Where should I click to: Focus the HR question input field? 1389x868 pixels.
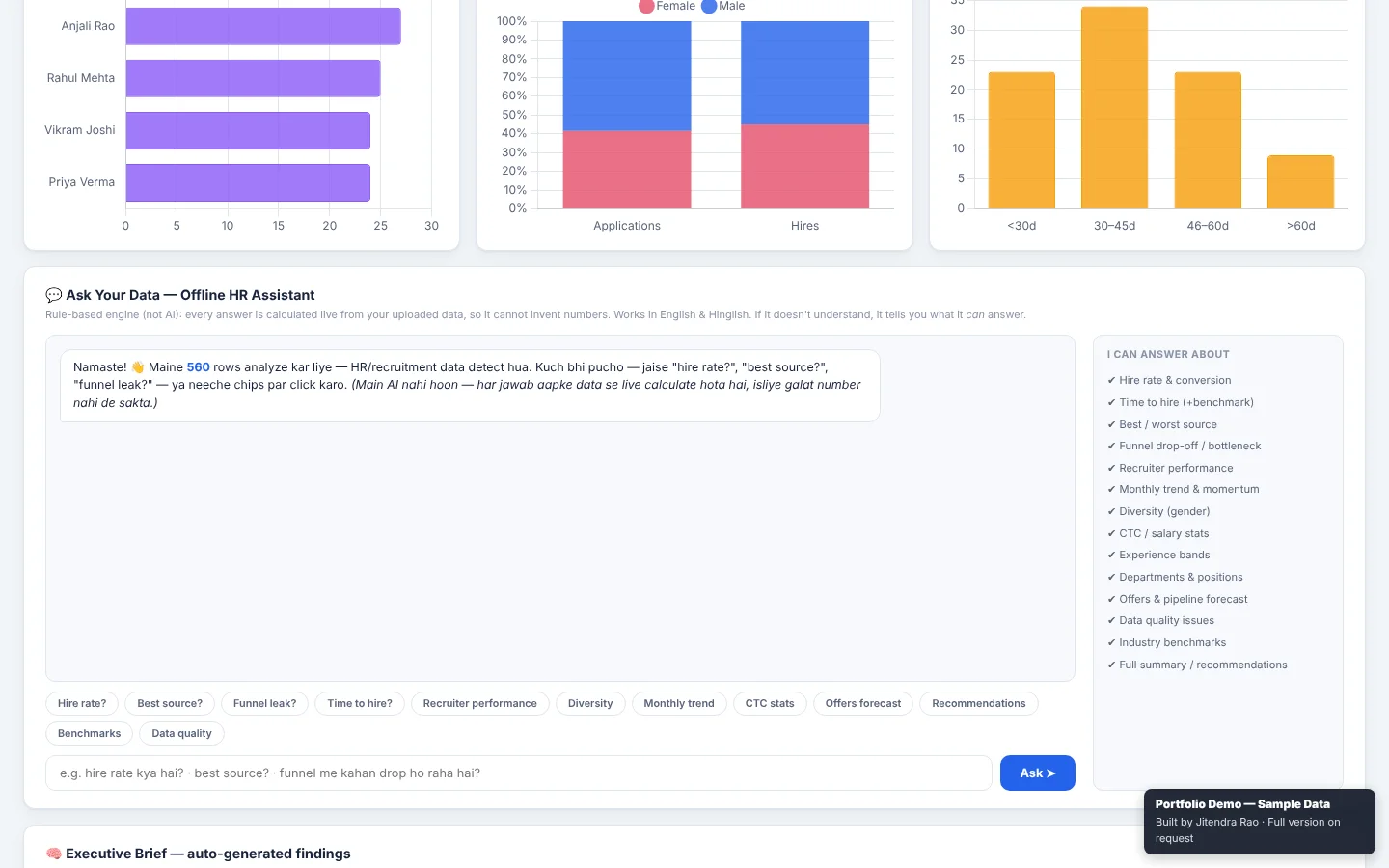(x=519, y=773)
